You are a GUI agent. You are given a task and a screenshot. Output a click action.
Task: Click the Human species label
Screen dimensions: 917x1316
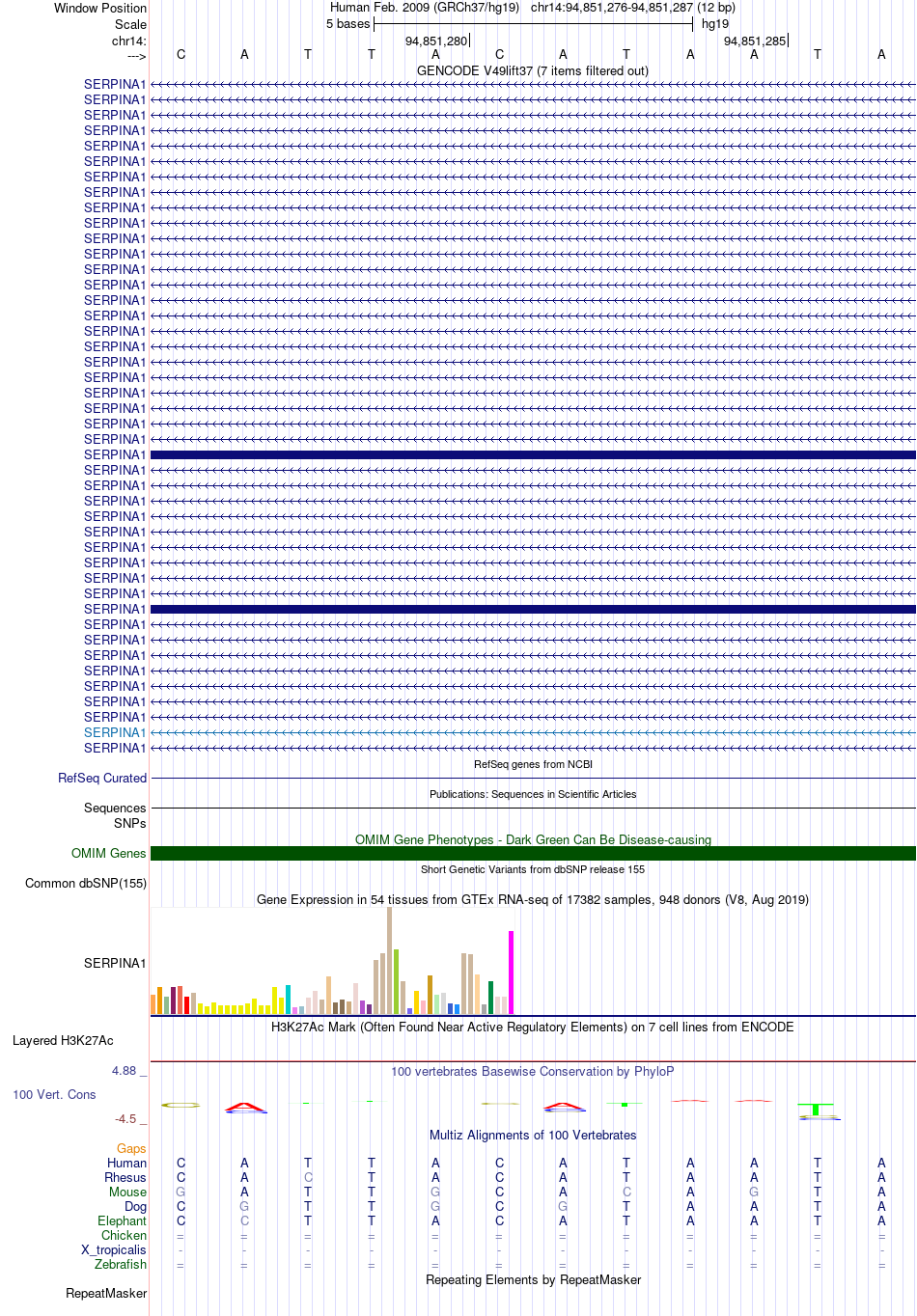(126, 1163)
